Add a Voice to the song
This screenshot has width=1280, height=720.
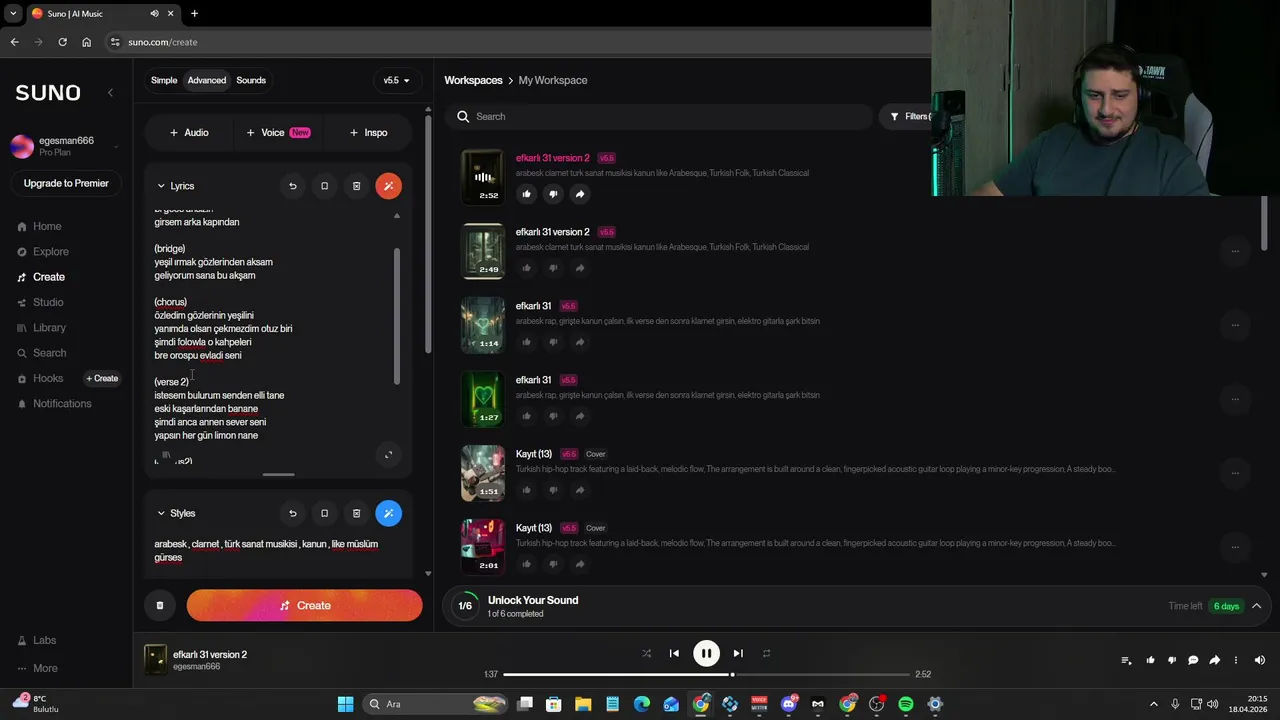[278, 132]
